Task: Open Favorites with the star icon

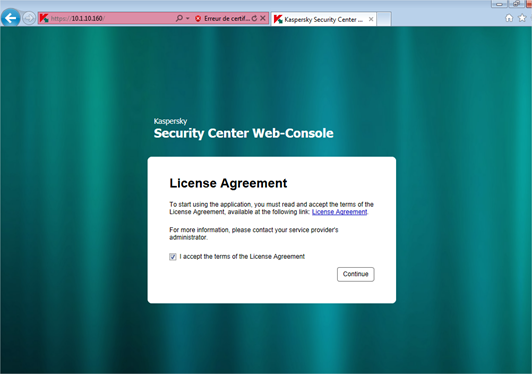Action: click(522, 18)
